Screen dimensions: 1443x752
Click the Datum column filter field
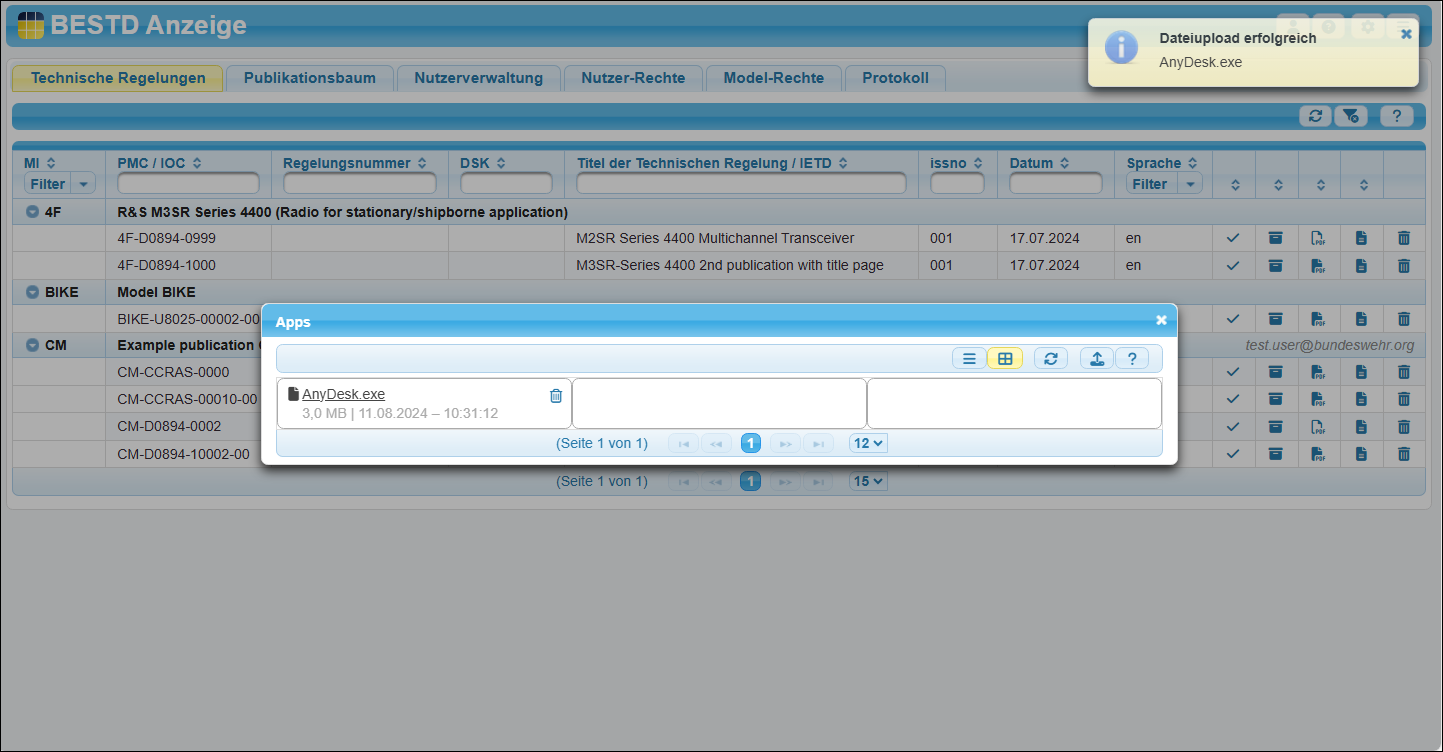click(1055, 184)
